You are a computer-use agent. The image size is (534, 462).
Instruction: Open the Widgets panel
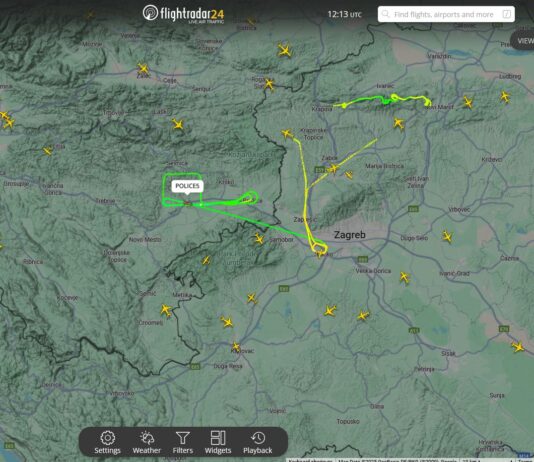[218, 442]
